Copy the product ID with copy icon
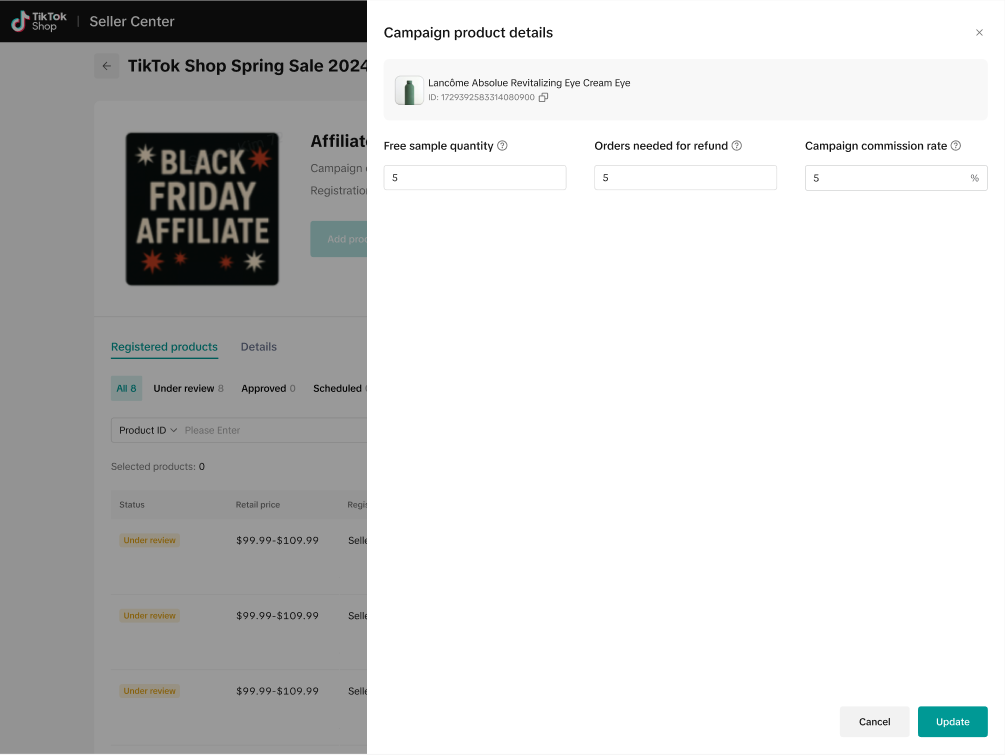The height and width of the screenshot is (755, 1005). [x=544, y=98]
